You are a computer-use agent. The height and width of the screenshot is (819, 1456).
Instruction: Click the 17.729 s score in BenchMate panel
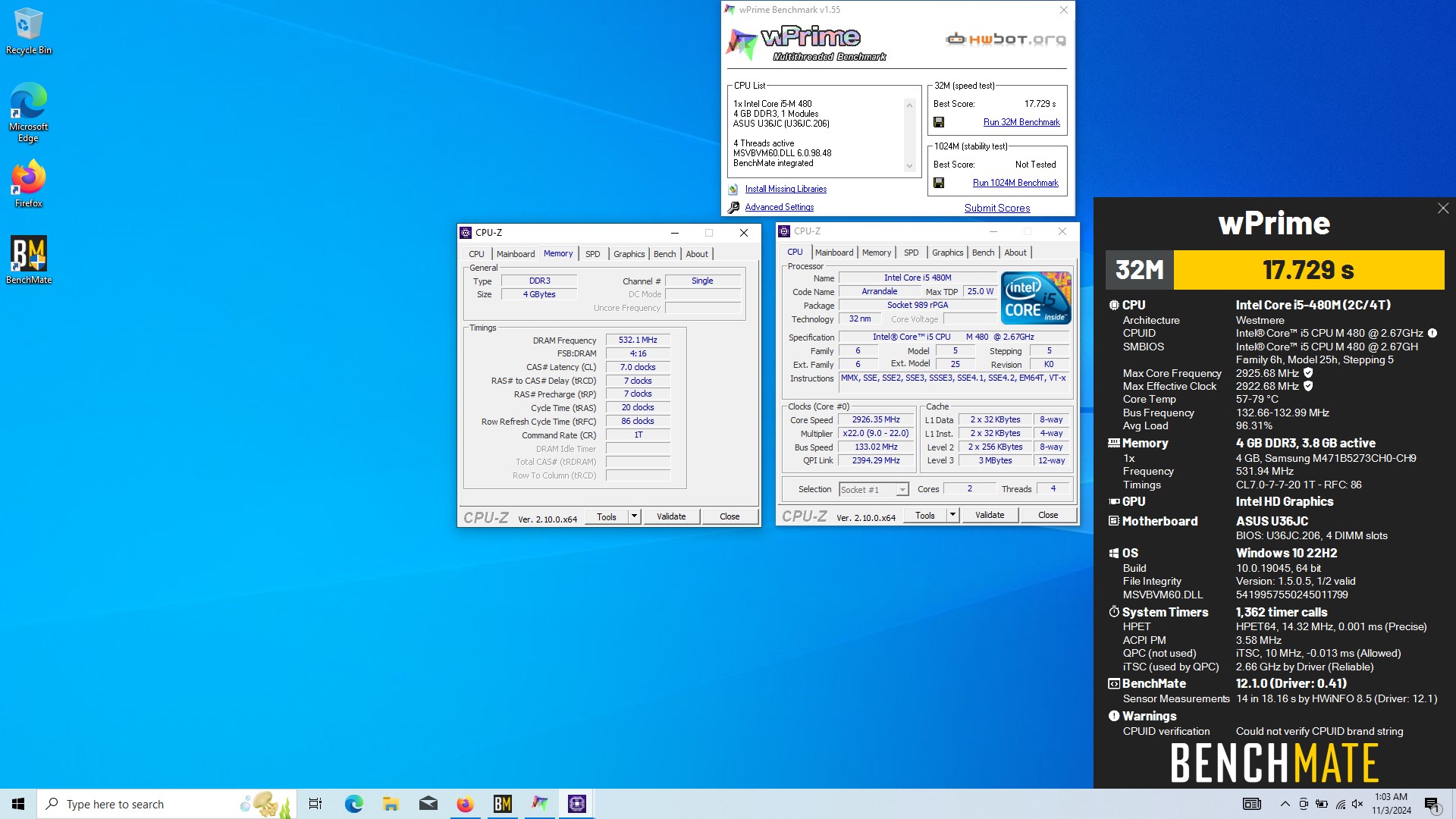[1308, 270]
